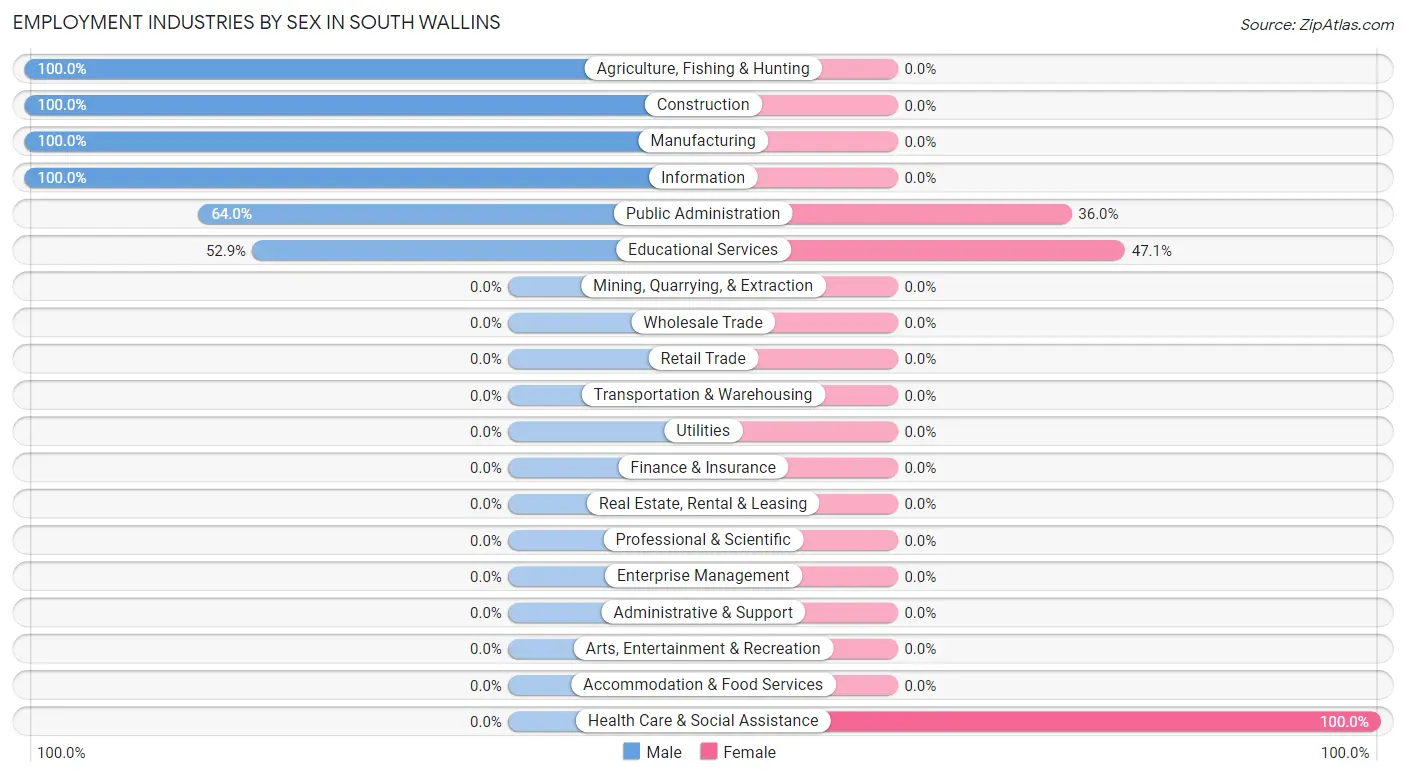
Task: Select the Enterprise Management label
Action: (x=703, y=576)
